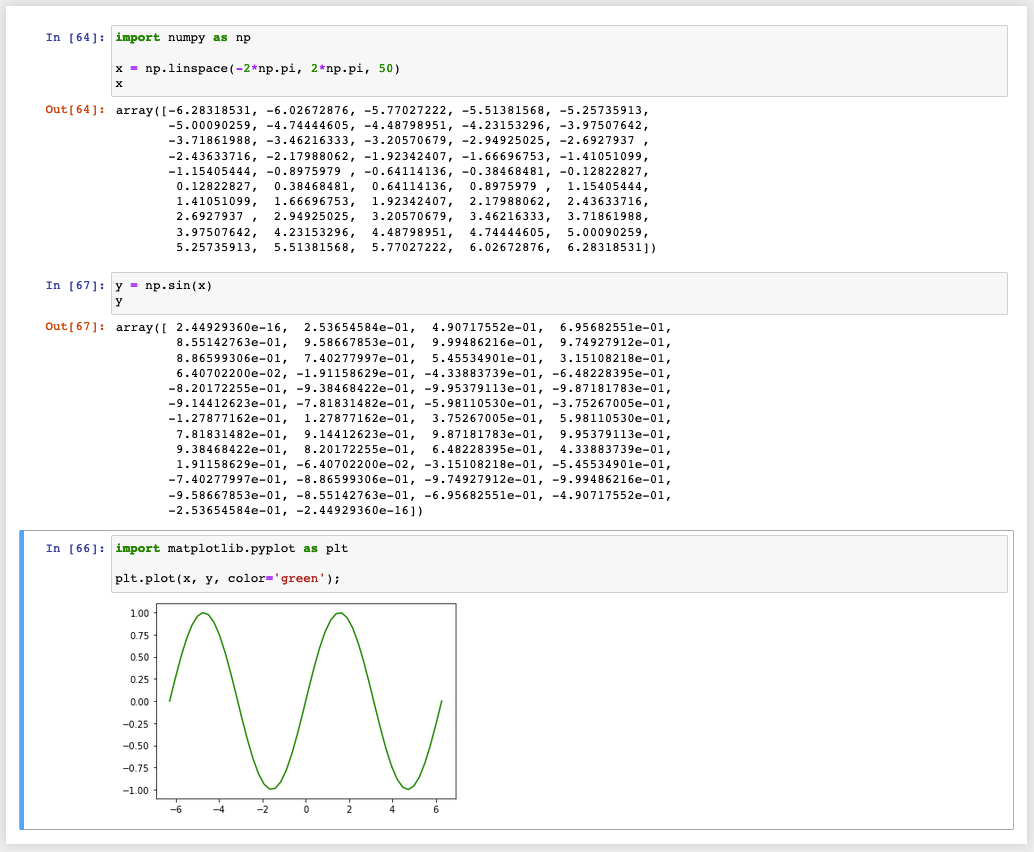
Task: Click the code cell In [67] input area
Action: [559, 293]
